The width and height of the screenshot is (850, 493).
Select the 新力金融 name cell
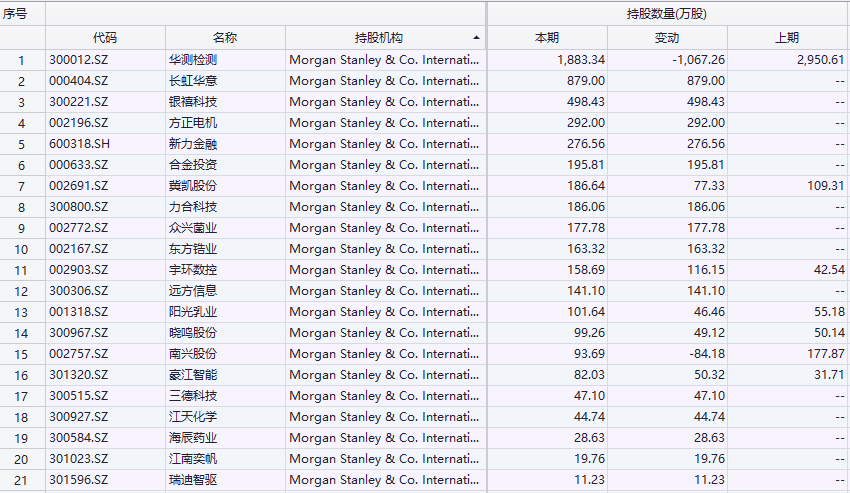193,144
